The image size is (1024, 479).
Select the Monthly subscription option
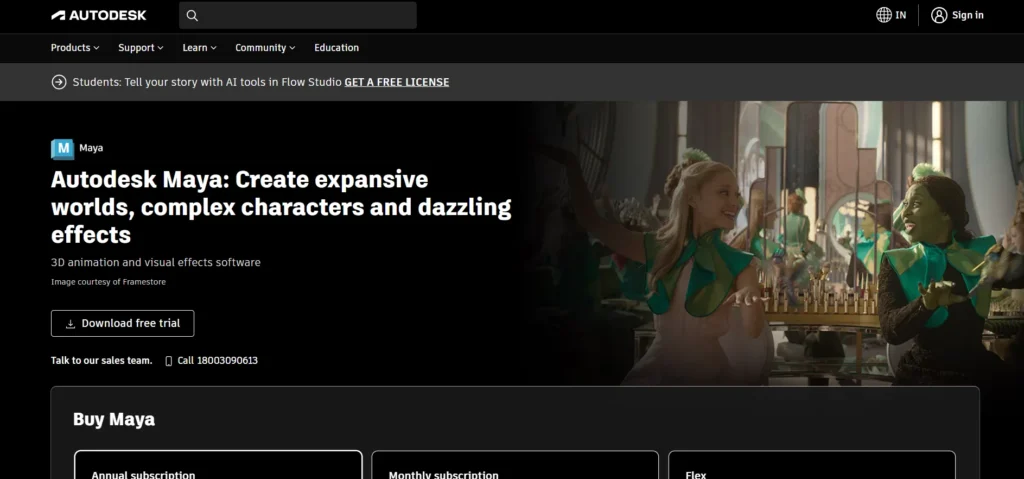point(515,466)
